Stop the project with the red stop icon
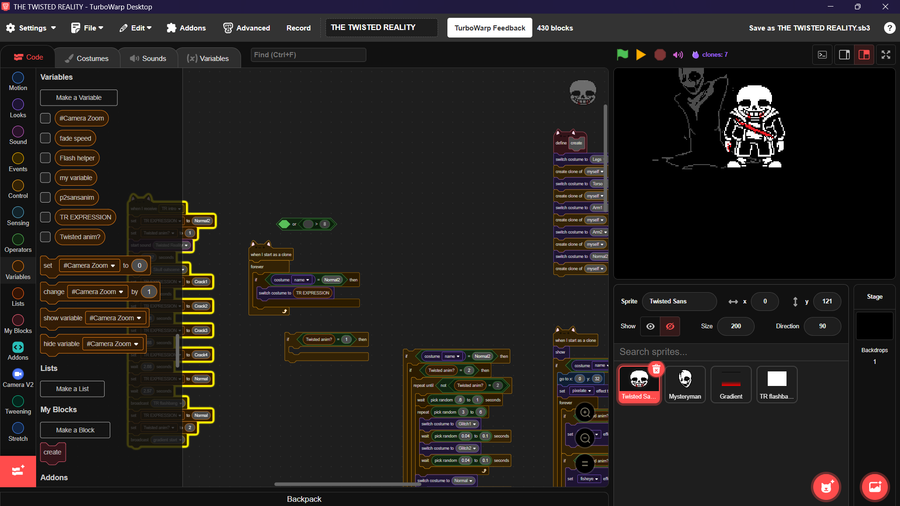 [x=660, y=55]
